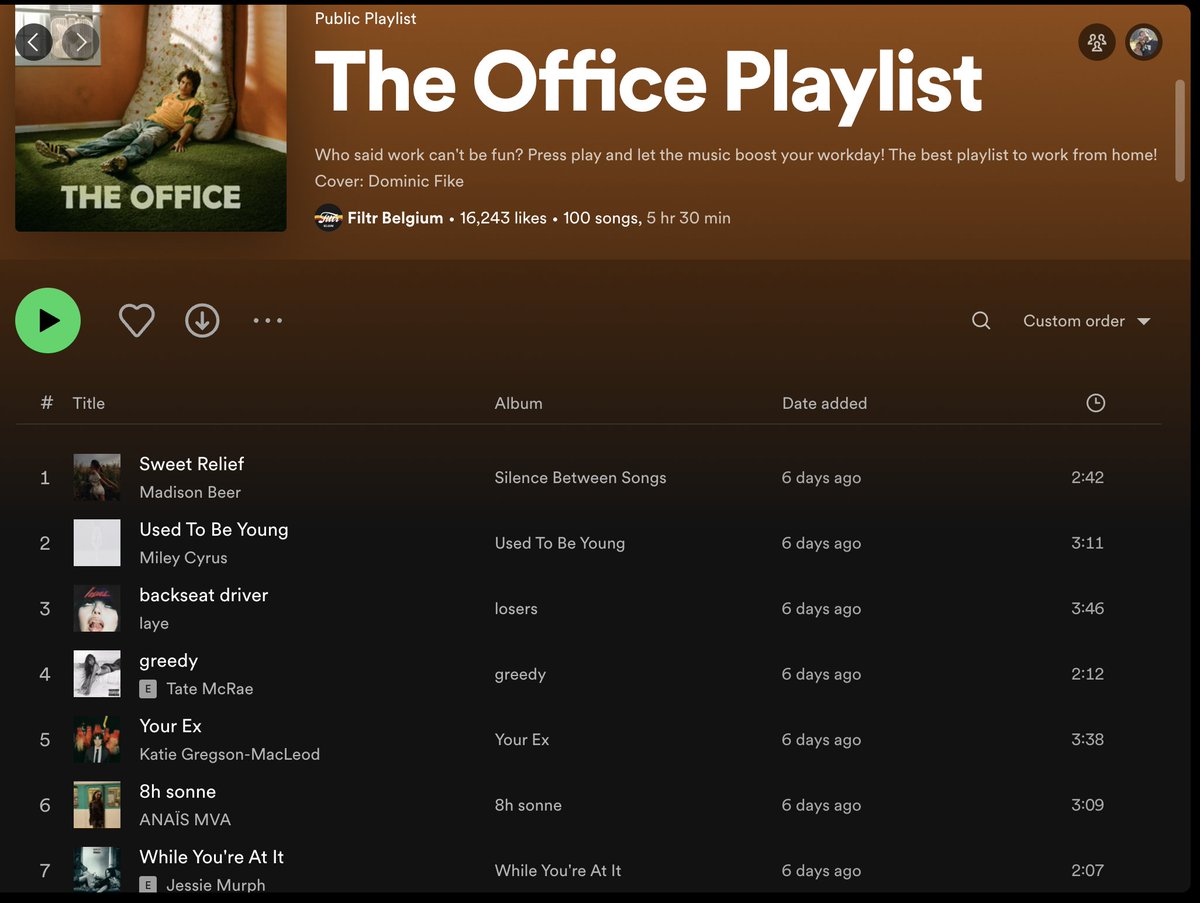The image size is (1200, 903).
Task: Click the Your Ex album thumbnail
Action: pos(97,739)
